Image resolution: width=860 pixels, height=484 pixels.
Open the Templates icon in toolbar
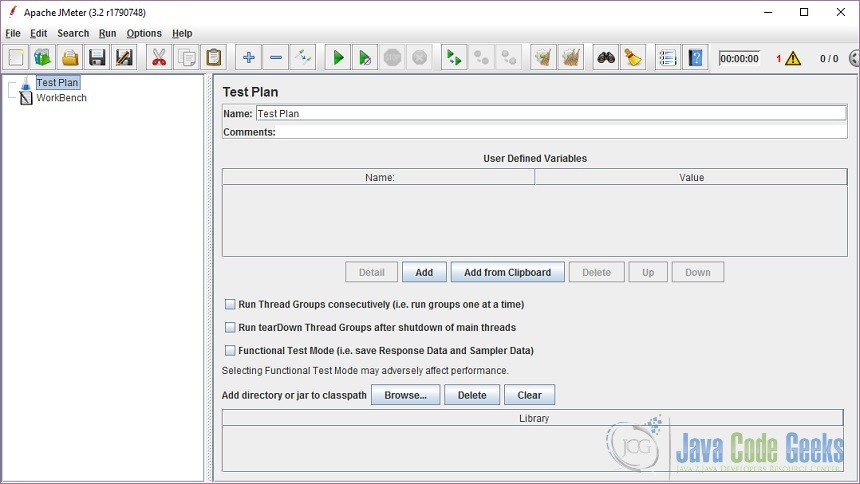43,57
